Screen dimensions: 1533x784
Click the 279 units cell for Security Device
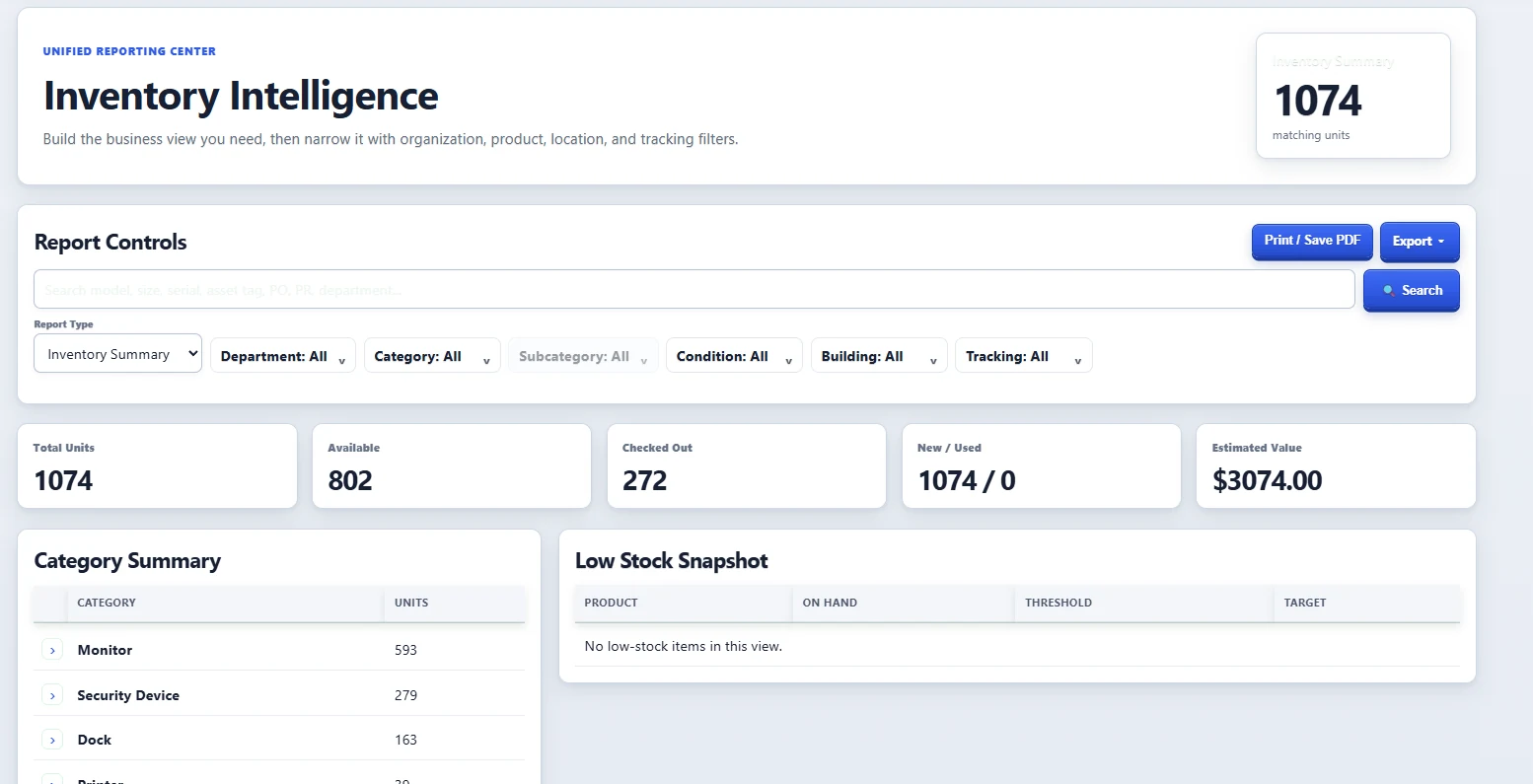click(x=405, y=695)
